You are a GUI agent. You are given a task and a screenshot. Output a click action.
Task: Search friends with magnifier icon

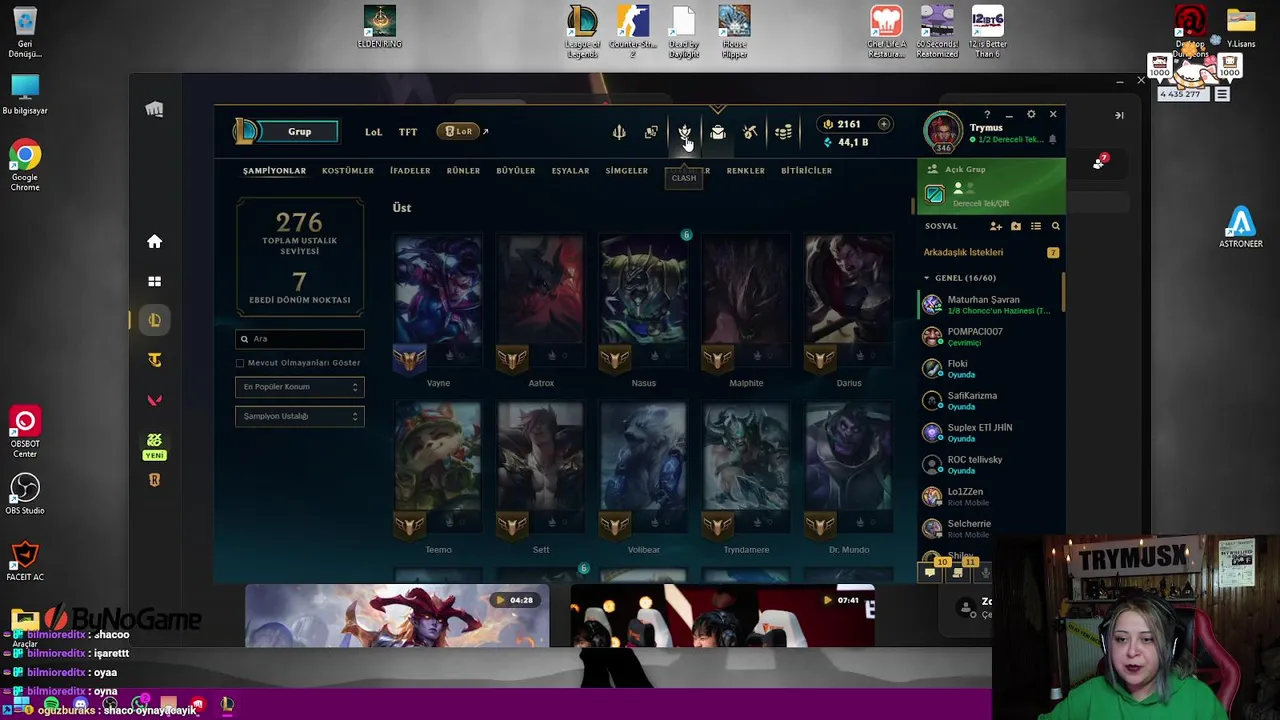click(x=1055, y=226)
